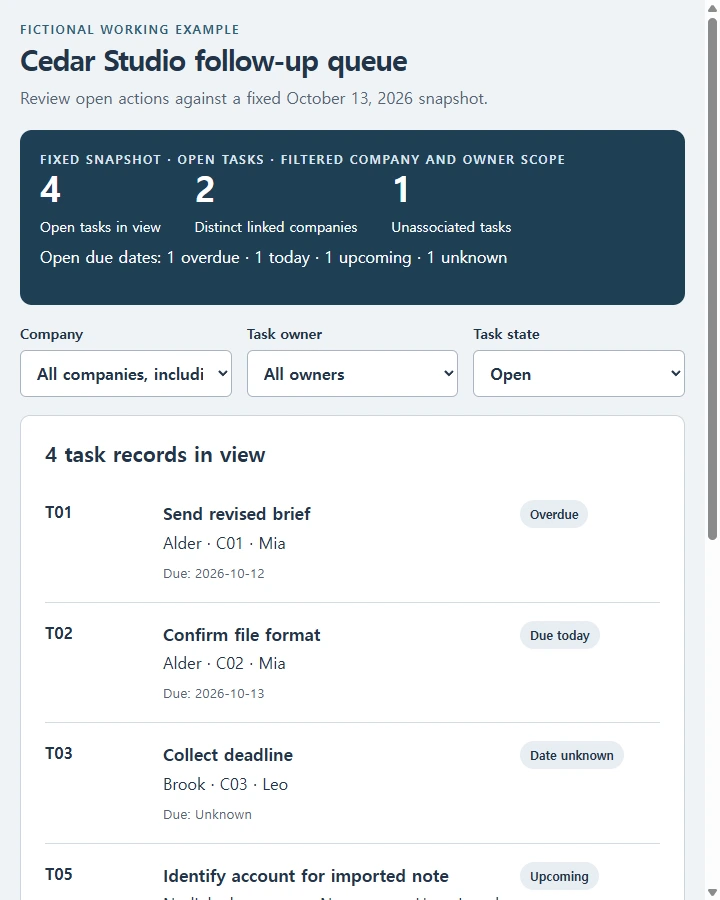The width and height of the screenshot is (720, 900).
Task: Click 'Distinct linked companies' stat label
Action: [x=276, y=227]
